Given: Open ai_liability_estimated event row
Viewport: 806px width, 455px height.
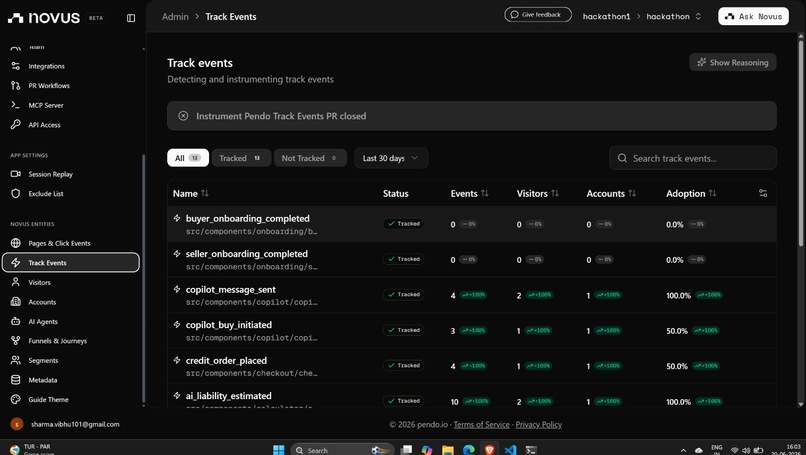Looking at the screenshot, I should coord(471,396).
